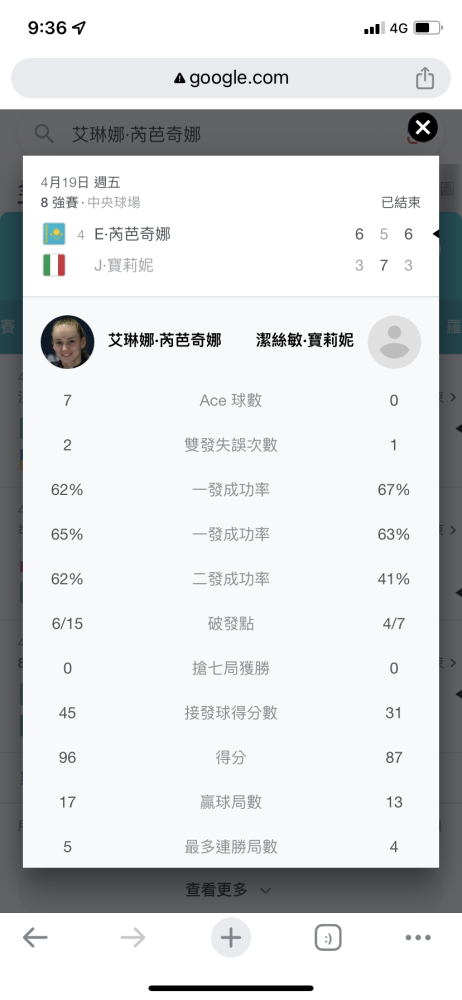Tap the Italy flag icon
Screen dimensions: 462x1000
[x=54, y=265]
